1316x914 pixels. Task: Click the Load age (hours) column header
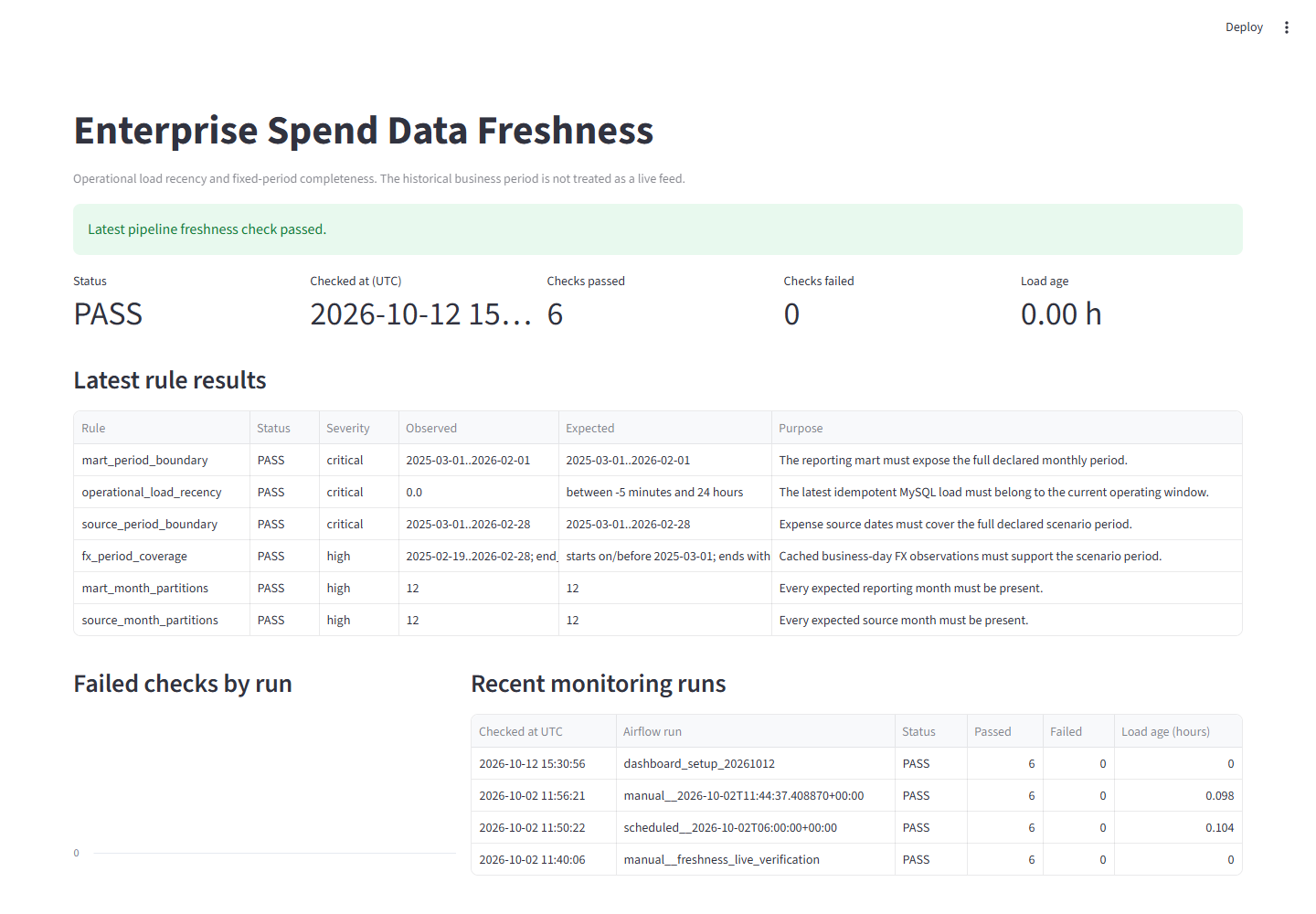pyautogui.click(x=1178, y=731)
